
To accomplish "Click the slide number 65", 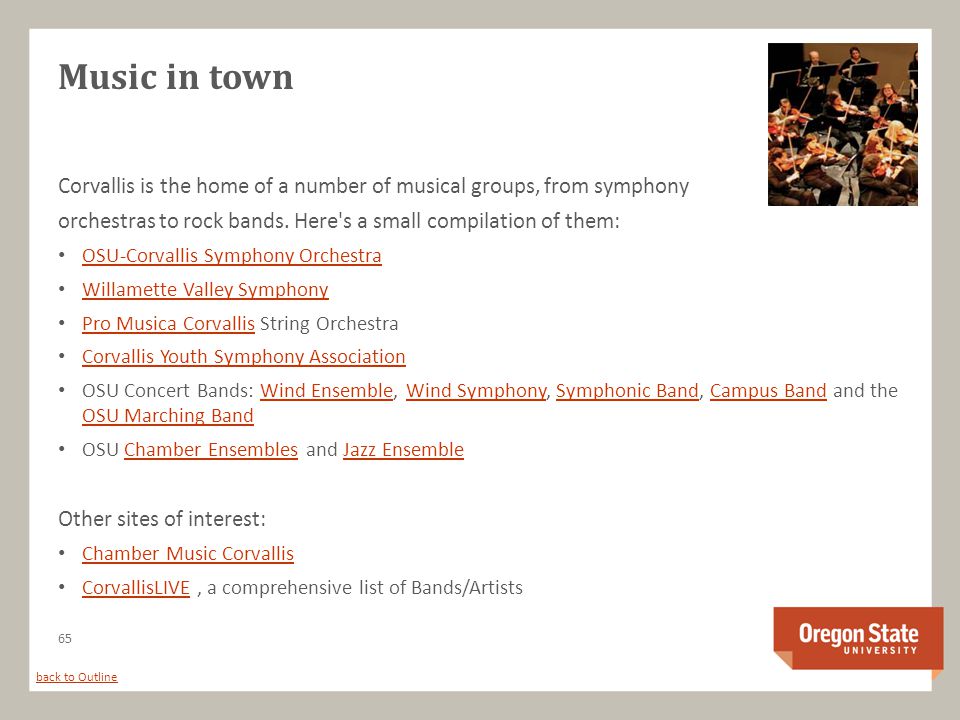I will 65,639.
